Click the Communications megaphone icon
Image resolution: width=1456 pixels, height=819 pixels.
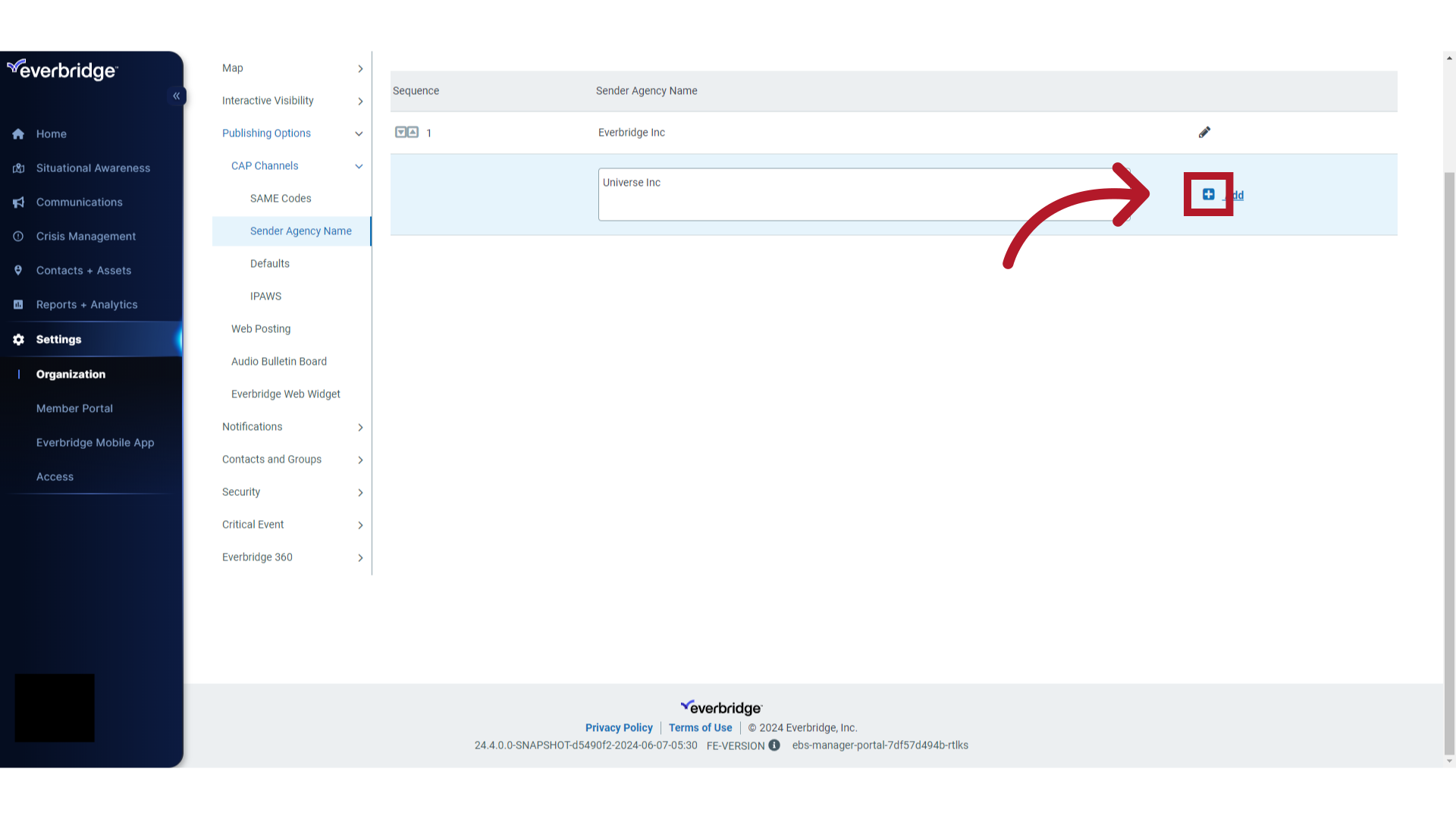pyautogui.click(x=18, y=202)
